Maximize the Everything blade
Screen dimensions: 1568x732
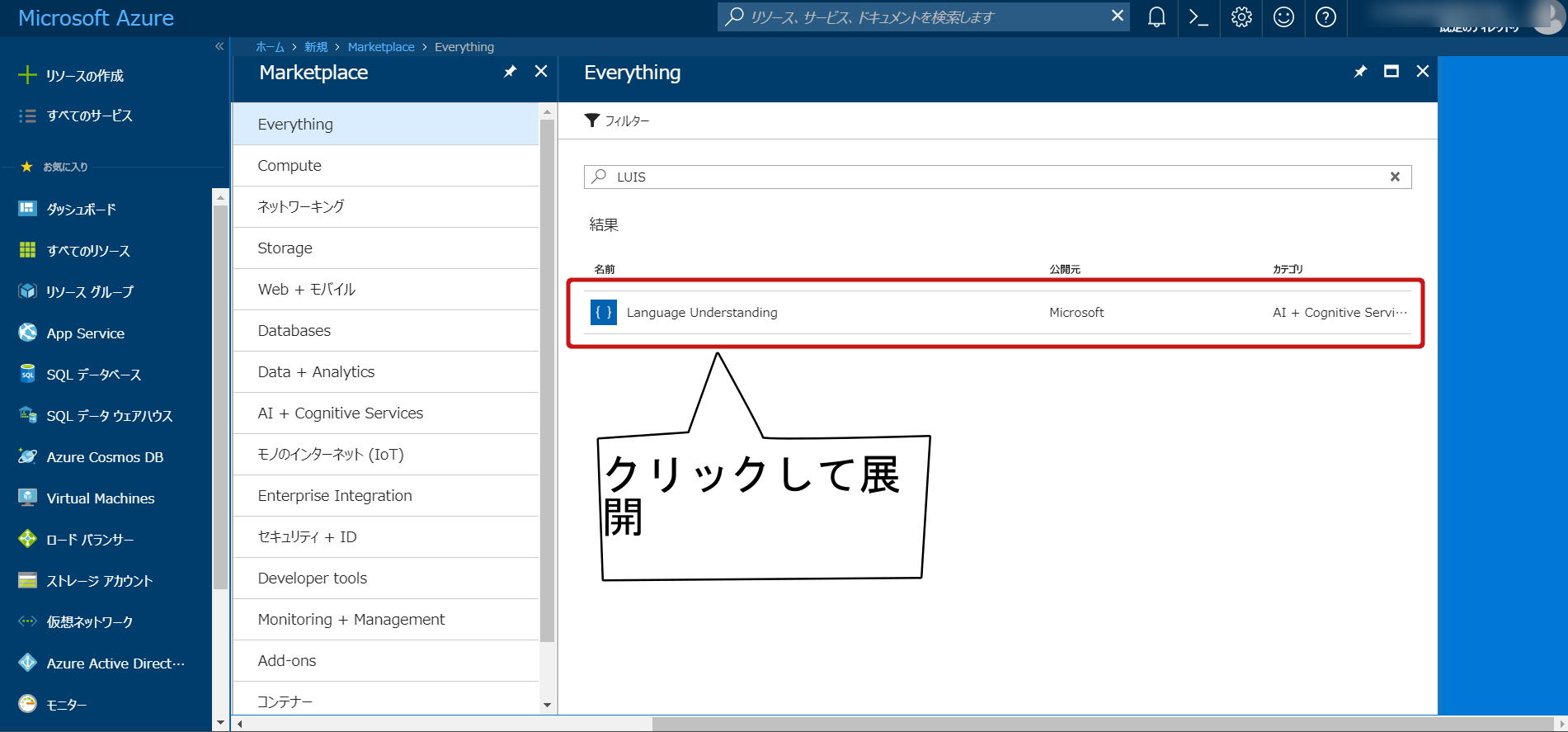1391,72
